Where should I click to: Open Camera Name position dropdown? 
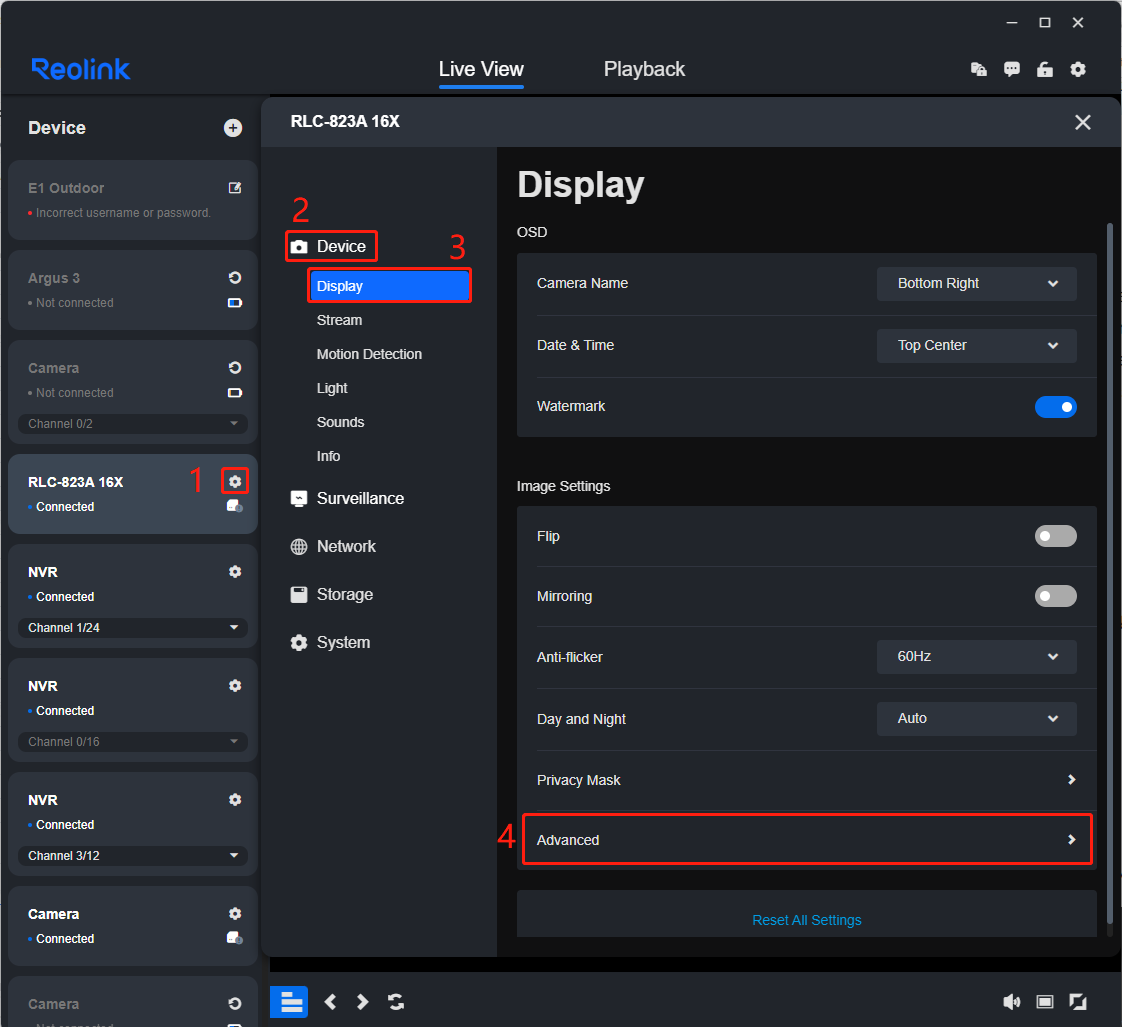[977, 284]
